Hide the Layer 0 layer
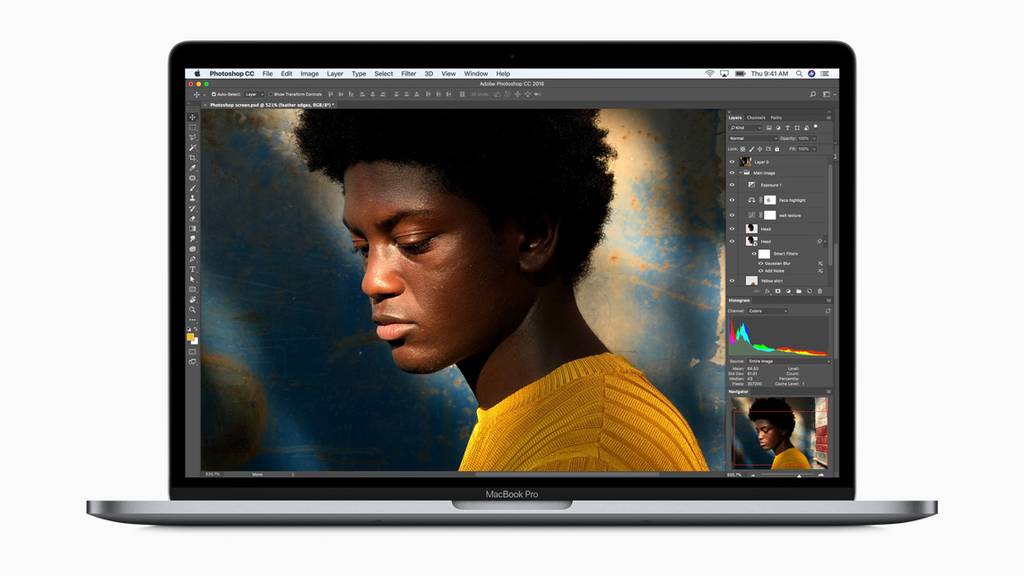The width and height of the screenshot is (1024, 576). click(x=732, y=161)
